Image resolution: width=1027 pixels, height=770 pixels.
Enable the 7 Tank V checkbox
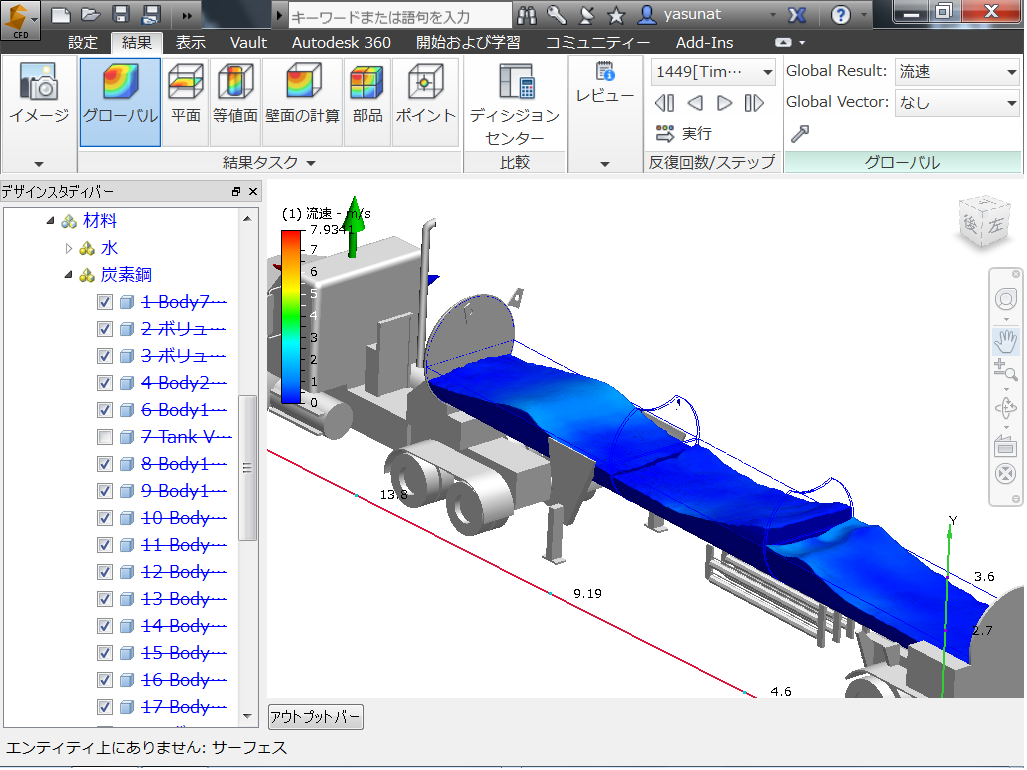[105, 437]
